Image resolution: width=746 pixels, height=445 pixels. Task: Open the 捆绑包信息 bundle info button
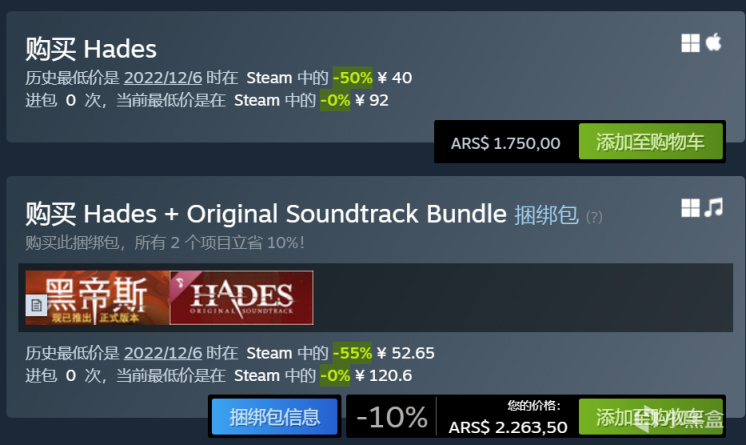pyautogui.click(x=275, y=417)
